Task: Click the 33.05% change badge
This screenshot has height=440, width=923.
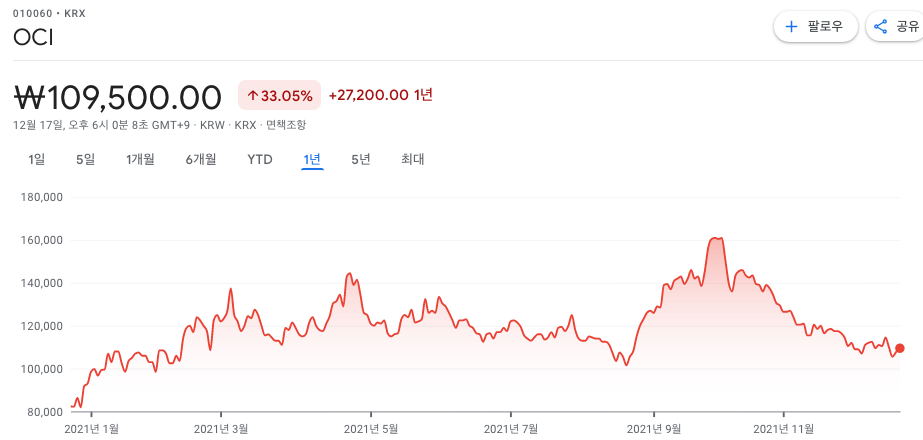Action: tap(280, 95)
